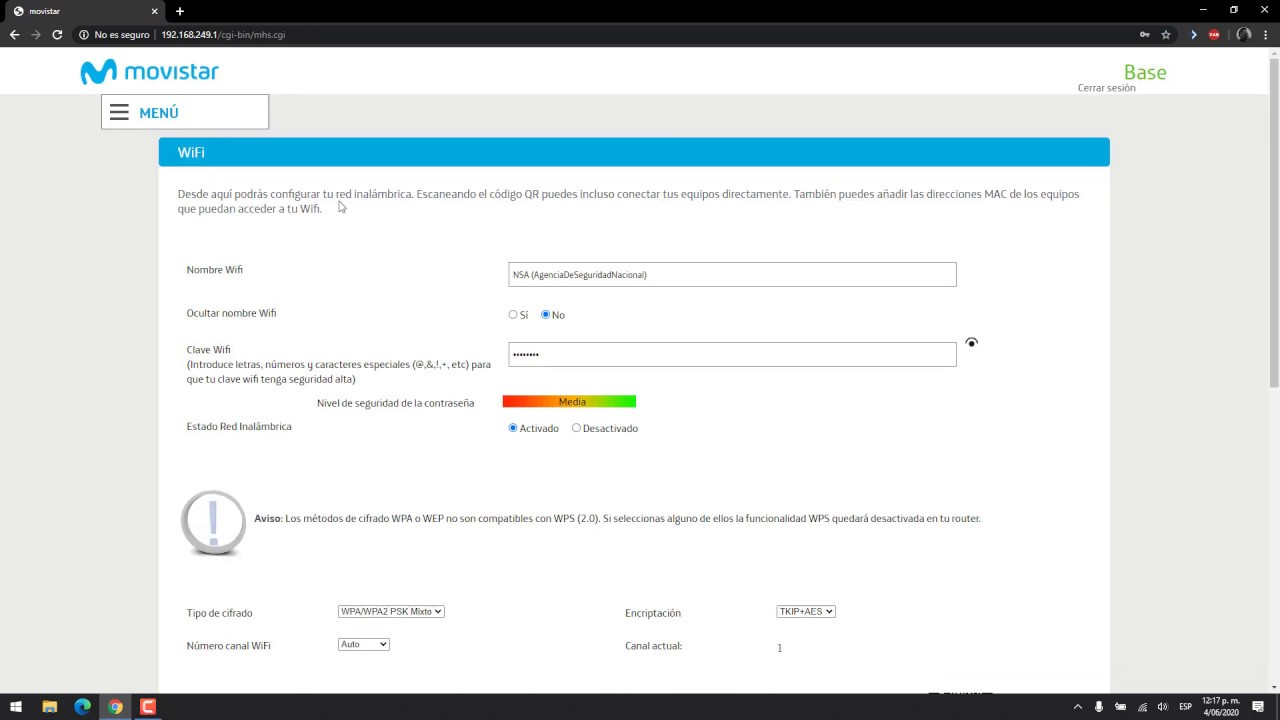Click the Tipo de cifrado label
This screenshot has width=1280, height=720.
pyautogui.click(x=219, y=613)
